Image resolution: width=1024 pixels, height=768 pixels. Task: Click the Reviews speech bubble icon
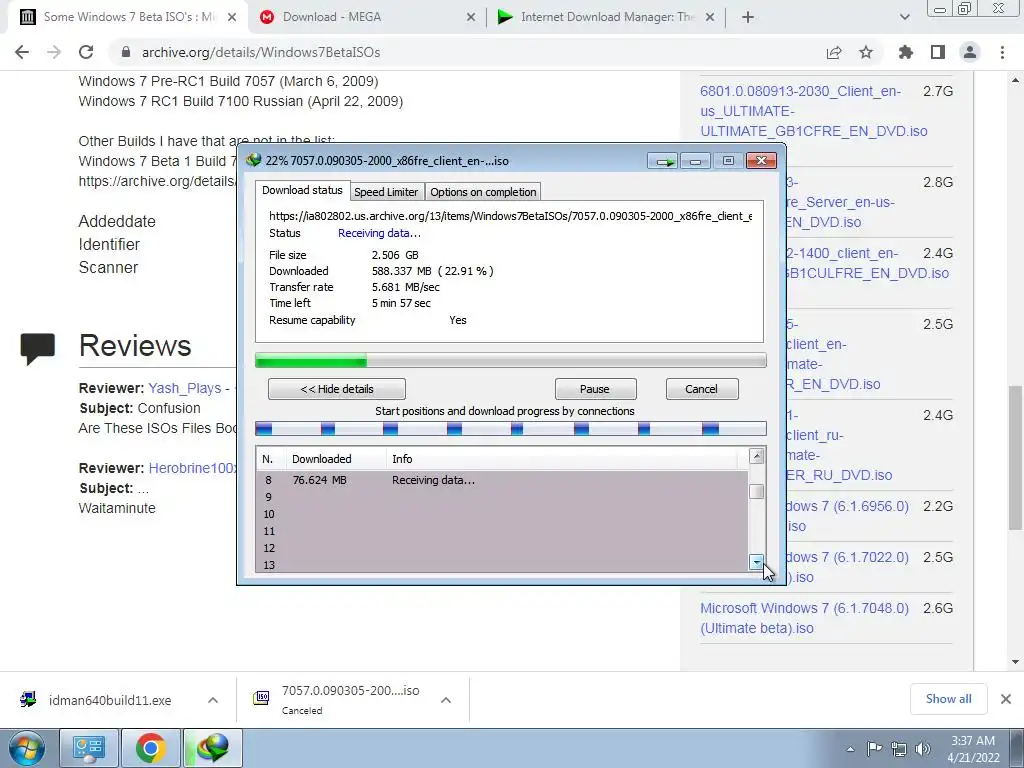tap(38, 348)
